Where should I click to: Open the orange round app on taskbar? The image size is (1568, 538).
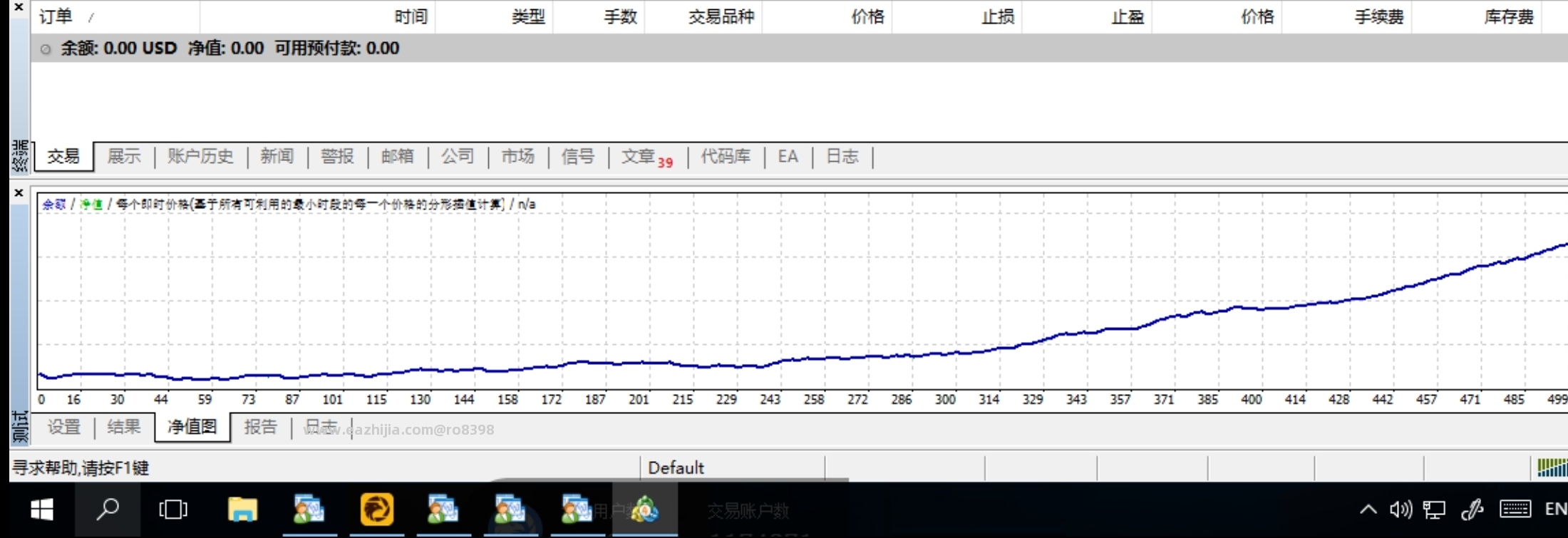tap(376, 510)
